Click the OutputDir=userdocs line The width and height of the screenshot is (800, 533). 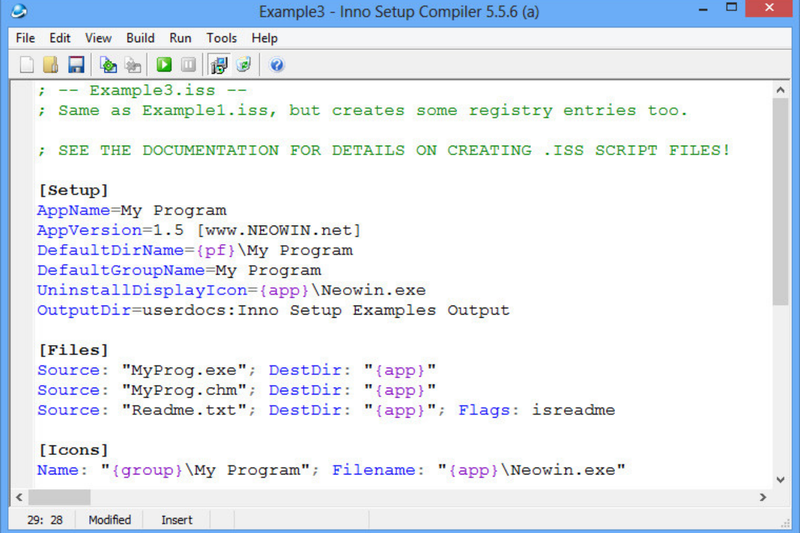coord(273,310)
